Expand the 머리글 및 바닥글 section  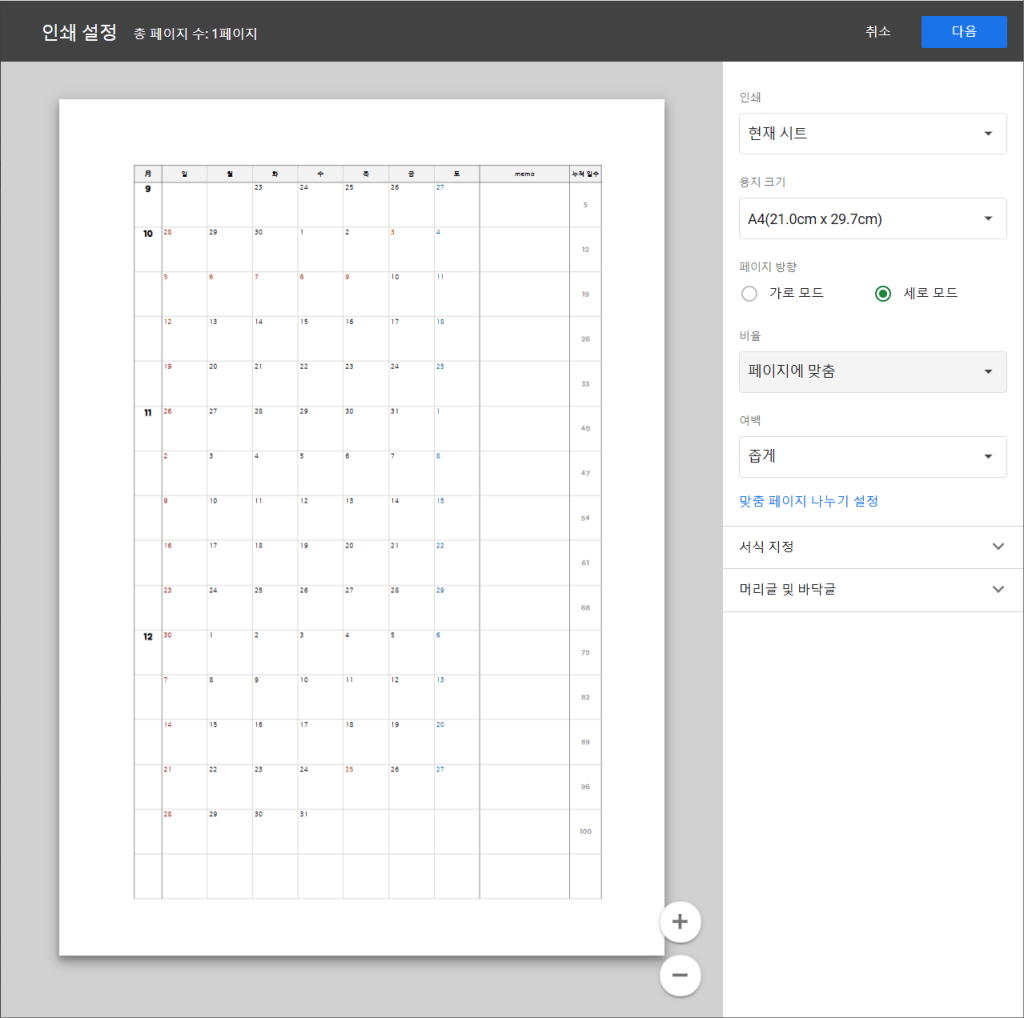click(x=871, y=589)
